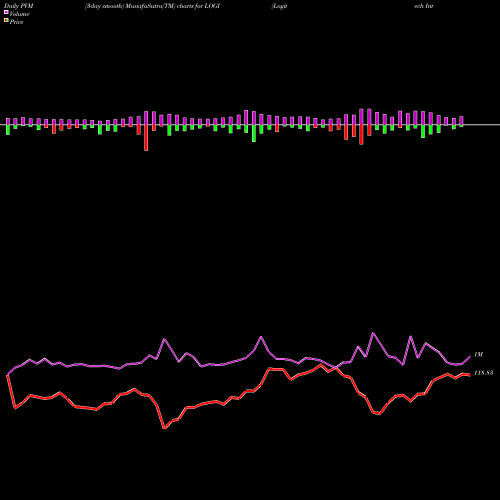500x500 pixels.
Task: Click the longest red downward price bar
Action: (x=146, y=138)
